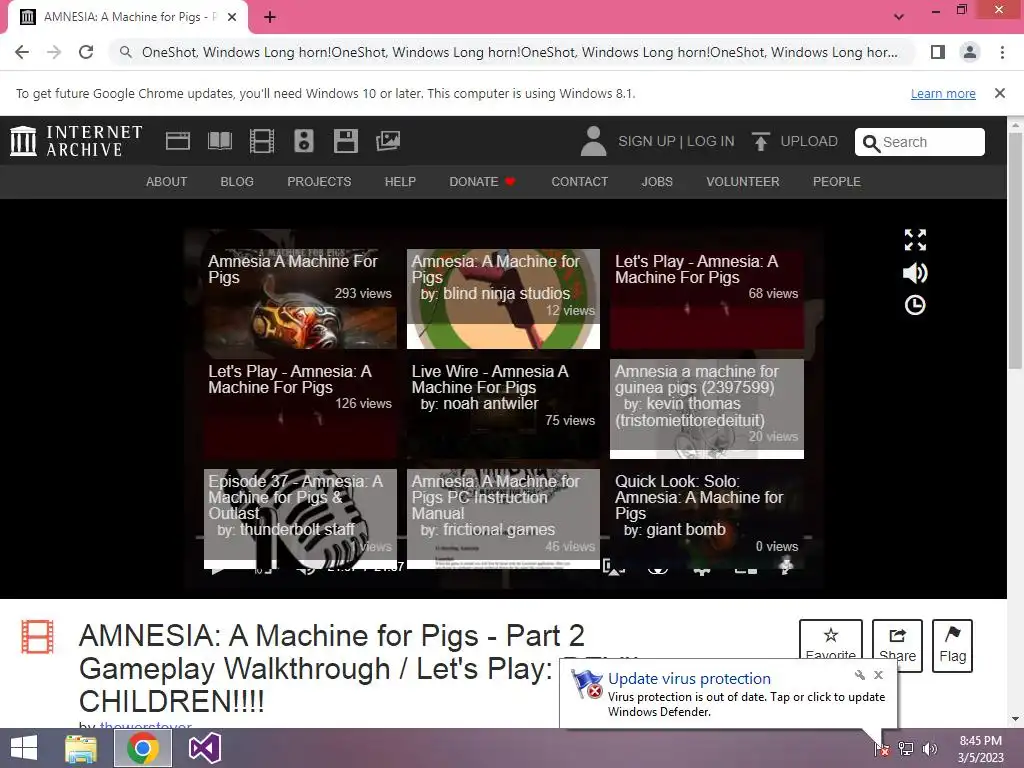Open Let's Play thumbnail with 68 views
The height and width of the screenshot is (768, 1024).
point(707,298)
